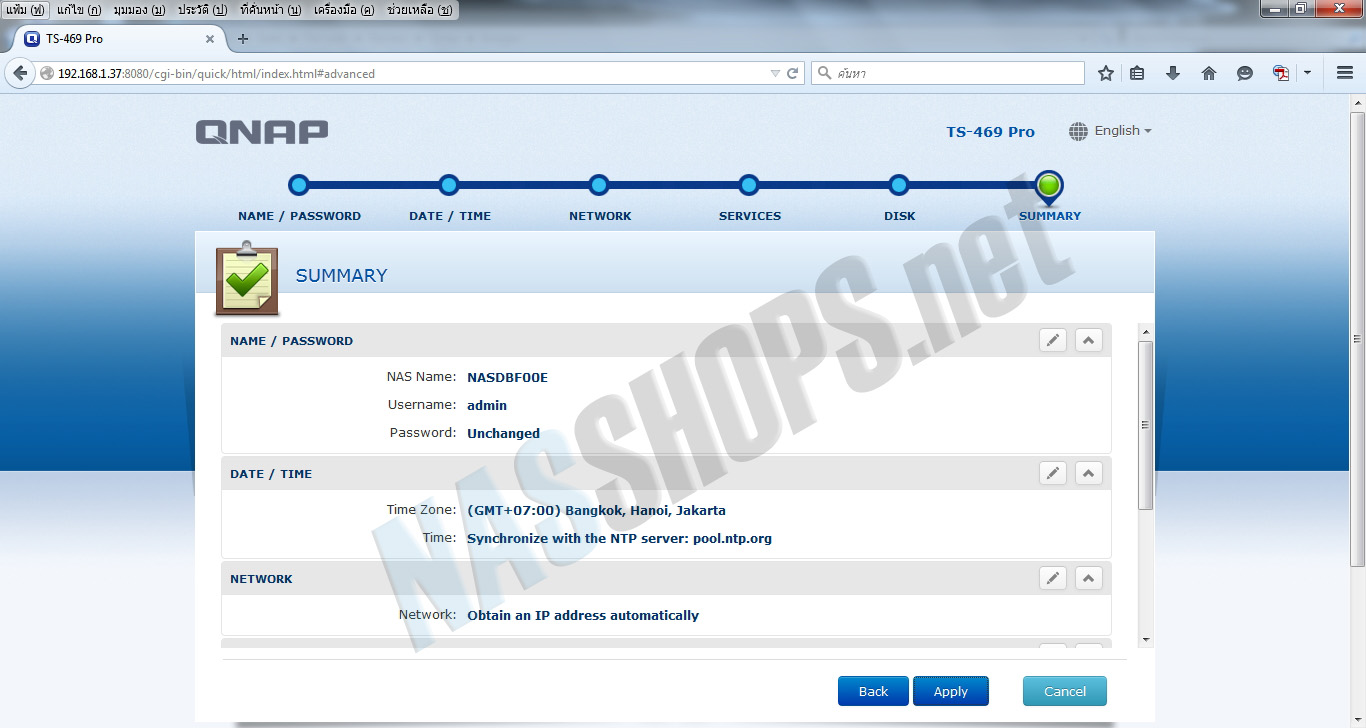Click the time zone Bangkok, Hanoi, Jakarta
The width and height of the screenshot is (1366, 728).
click(596, 510)
